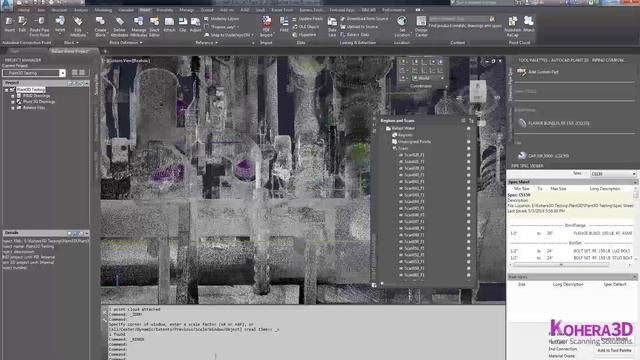Open the Spec dropdown in Pipe Spec Viewer
The height and width of the screenshot is (360, 640).
click(613, 174)
